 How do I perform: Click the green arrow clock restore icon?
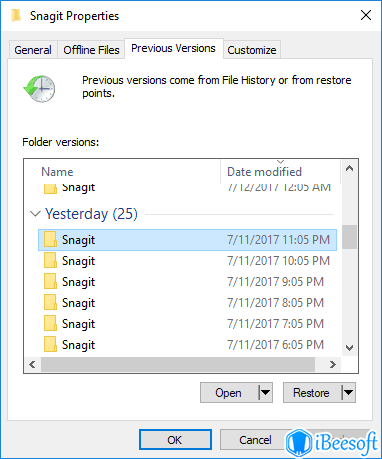point(39,89)
